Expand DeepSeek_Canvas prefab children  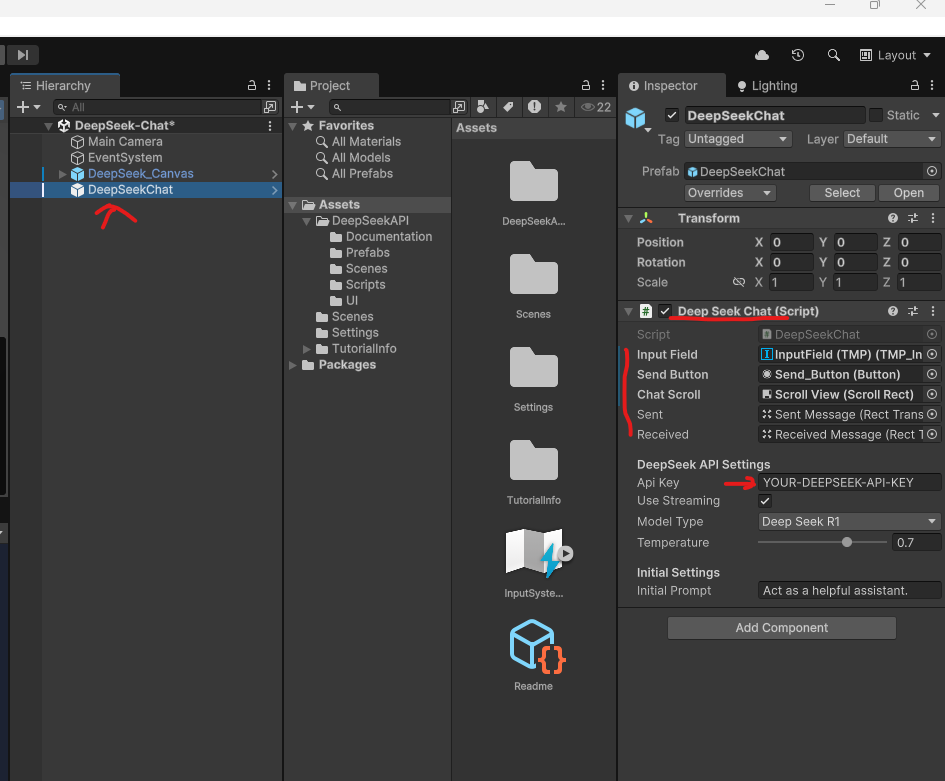pos(62,174)
